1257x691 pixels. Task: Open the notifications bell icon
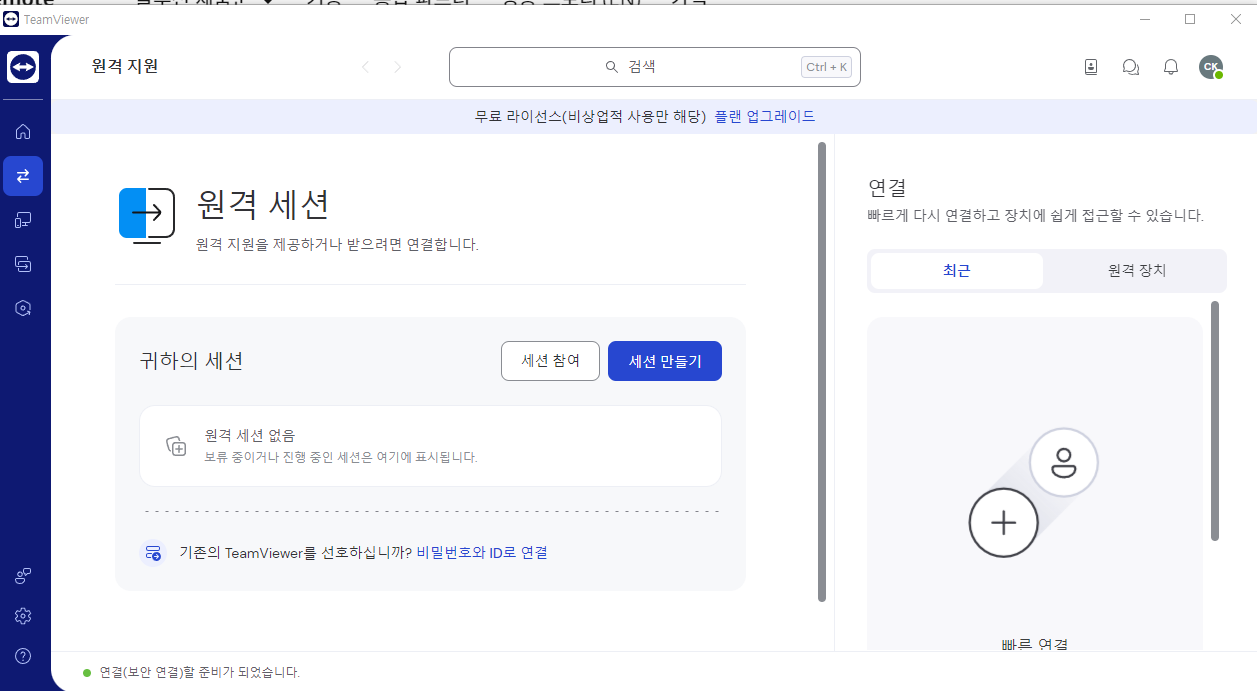1170,66
